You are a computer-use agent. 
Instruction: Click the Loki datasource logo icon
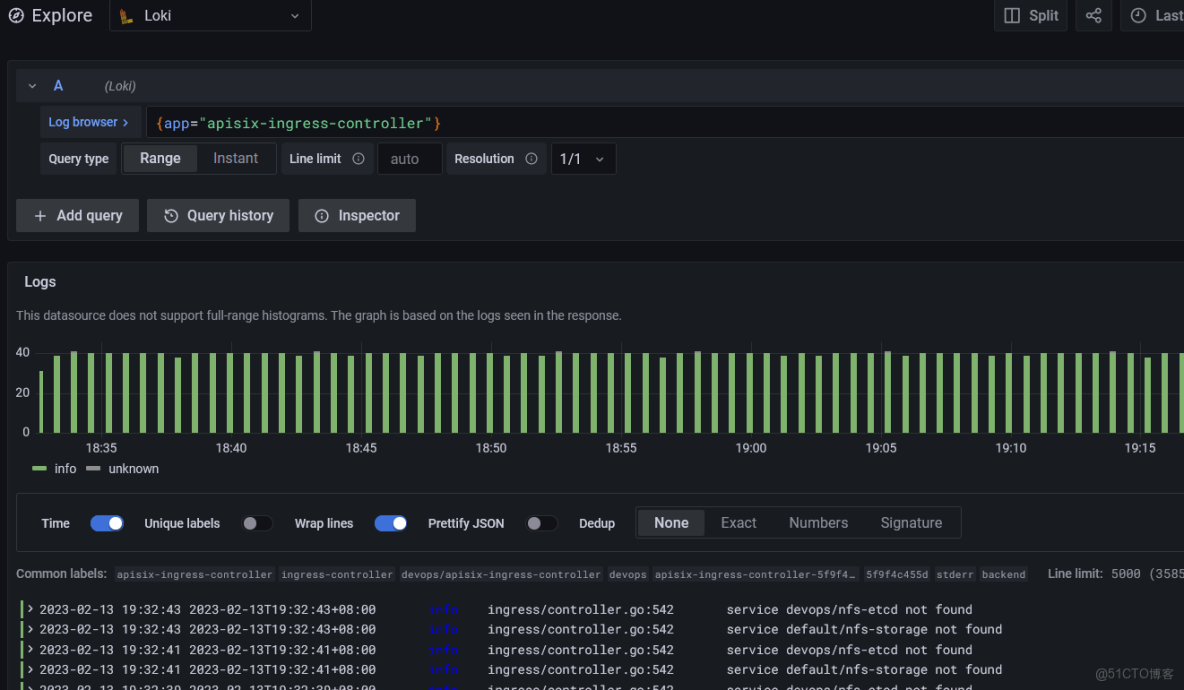(x=126, y=16)
